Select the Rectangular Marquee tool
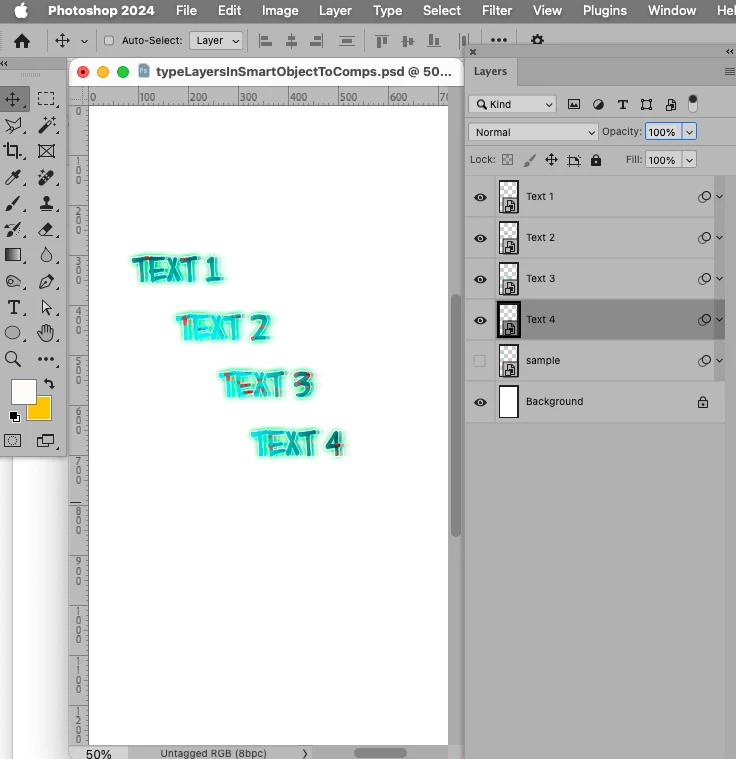The width and height of the screenshot is (736, 759). (x=46, y=99)
